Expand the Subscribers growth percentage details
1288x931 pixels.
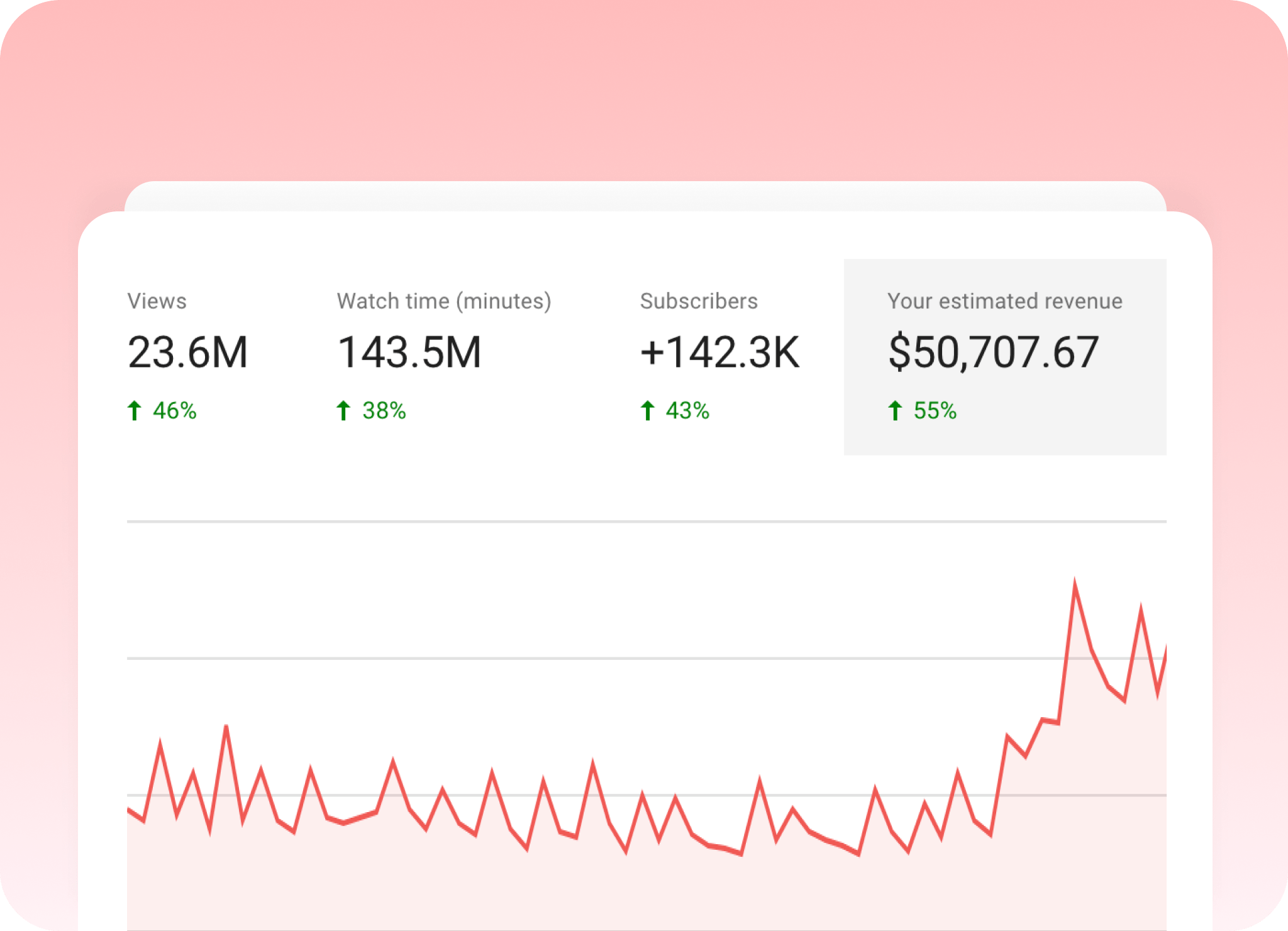687,410
